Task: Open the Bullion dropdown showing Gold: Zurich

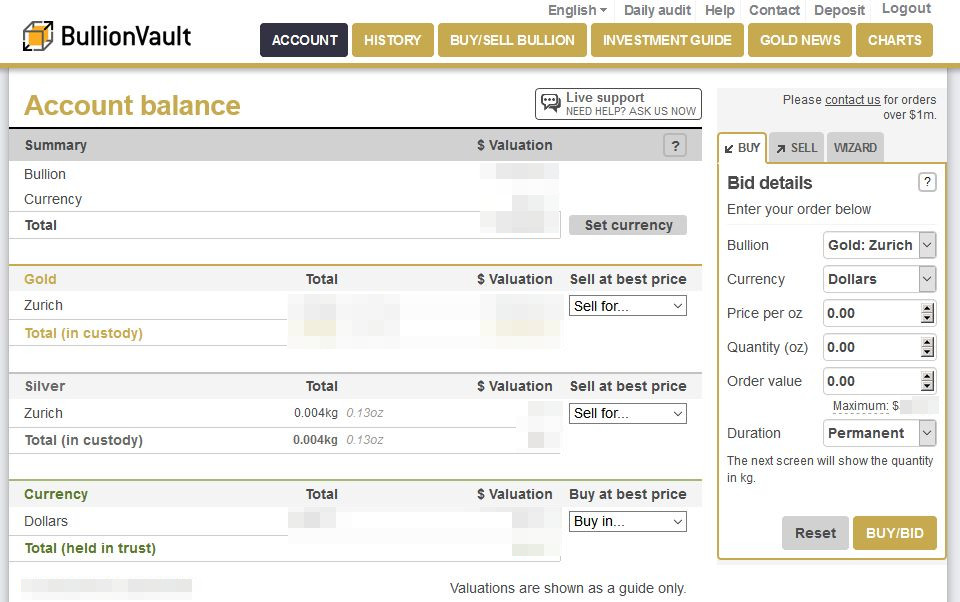Action: click(x=879, y=245)
